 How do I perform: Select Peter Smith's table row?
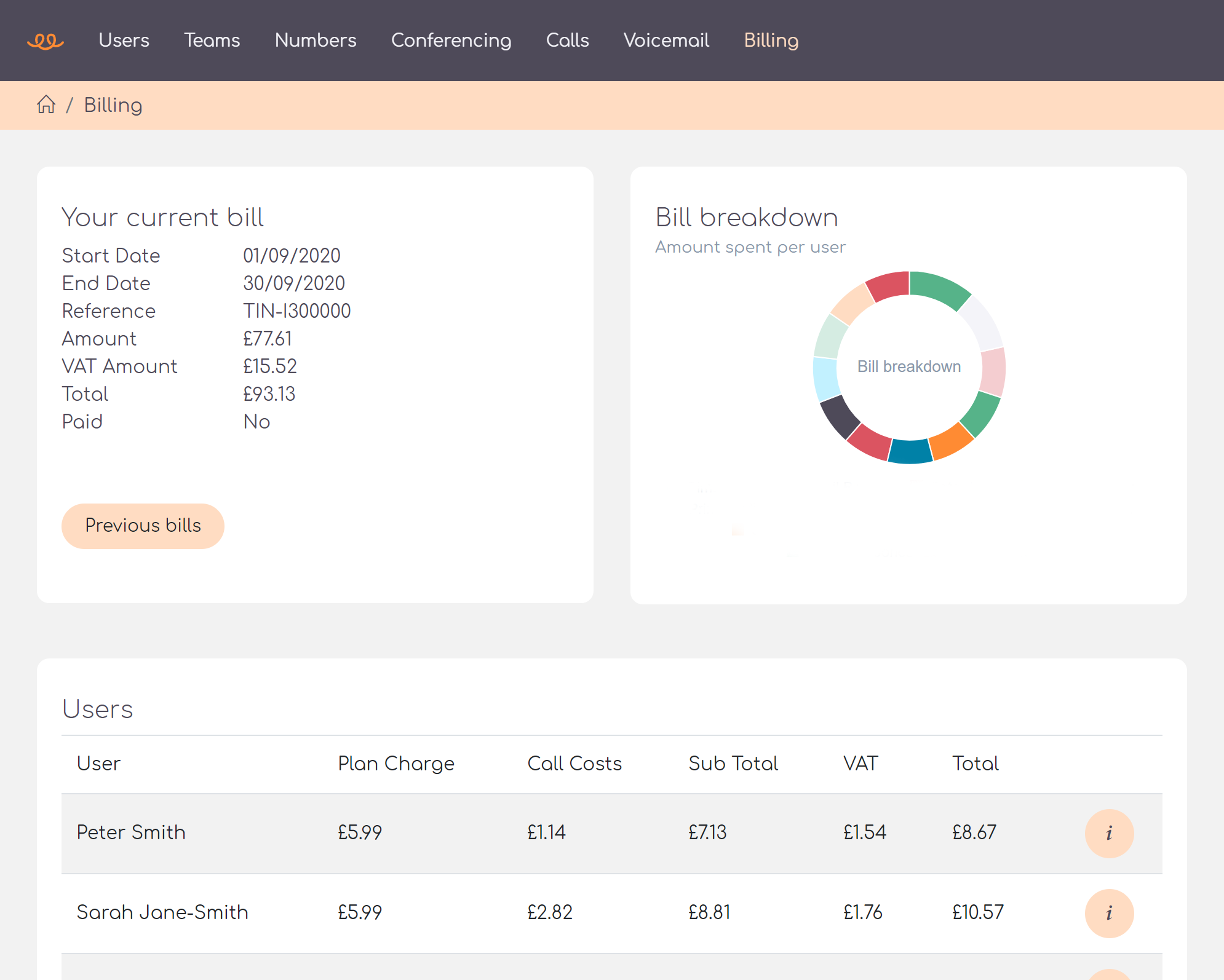[x=431, y=833]
